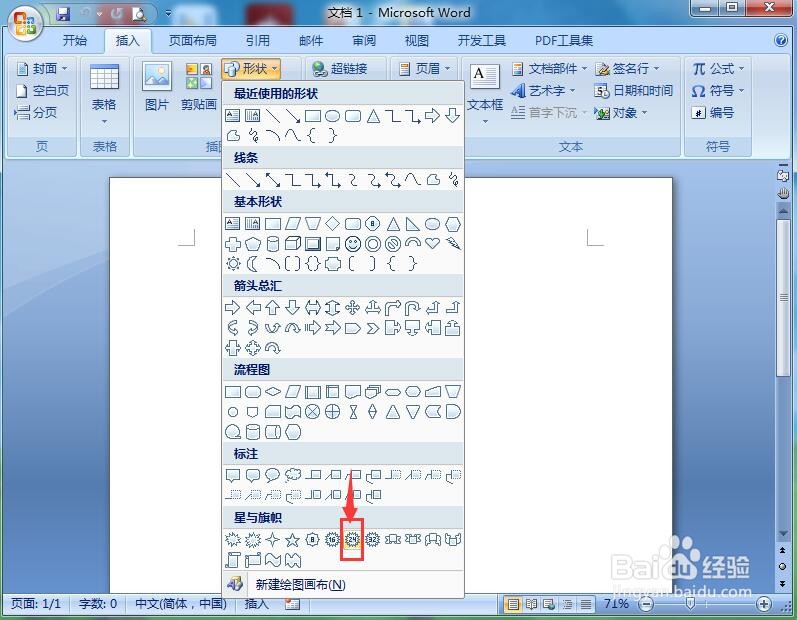Open the Office button menu
This screenshot has width=797, height=620.
click(x=24, y=24)
